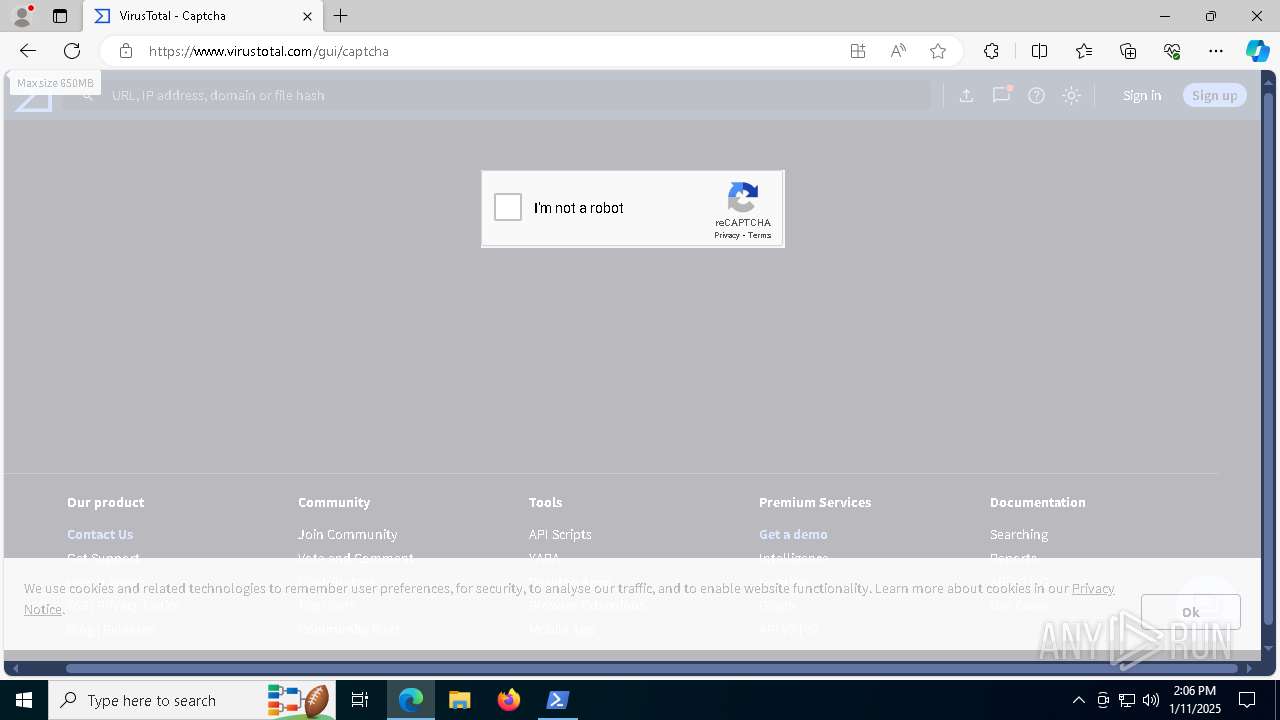This screenshot has height=720, width=1280.
Task: Click the reCAPTCHA logo
Action: coord(743,197)
